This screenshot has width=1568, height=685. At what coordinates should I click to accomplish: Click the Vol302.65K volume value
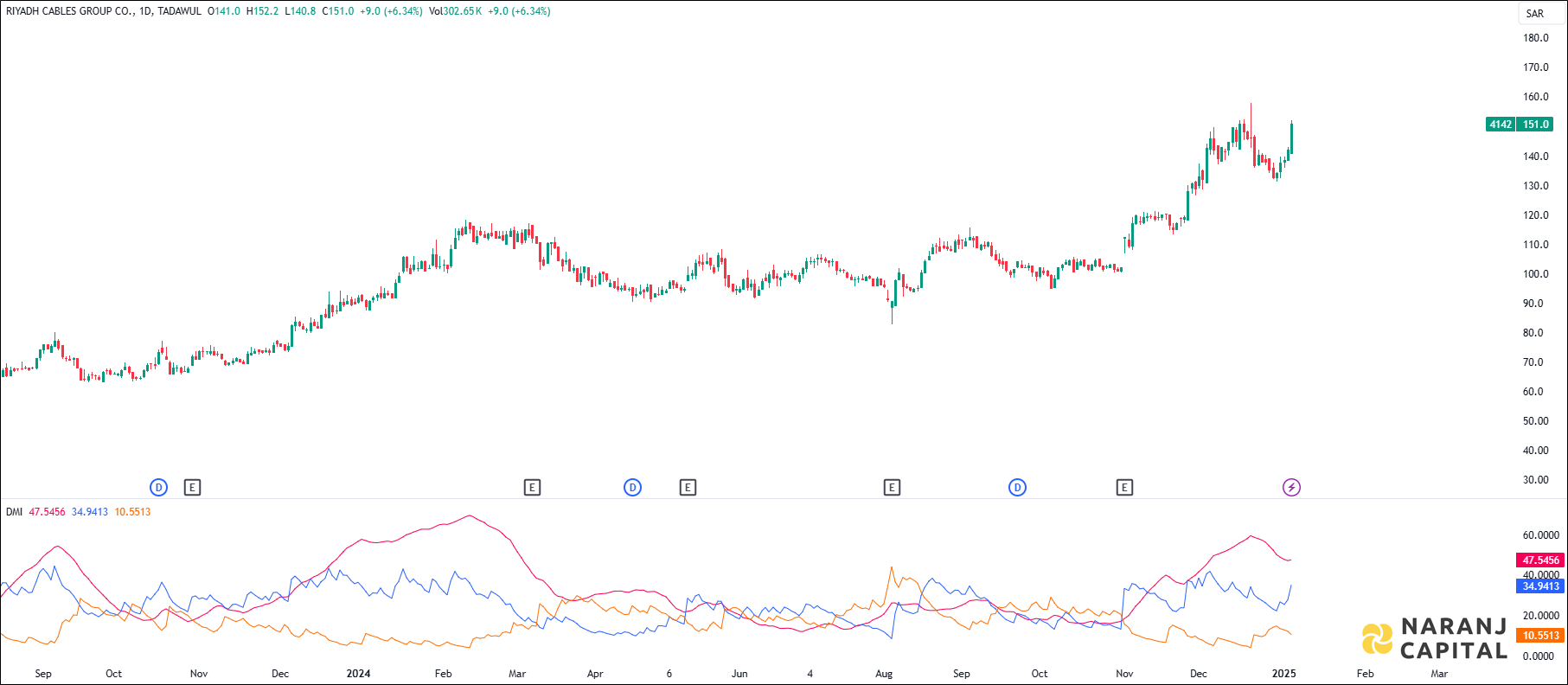455,11
